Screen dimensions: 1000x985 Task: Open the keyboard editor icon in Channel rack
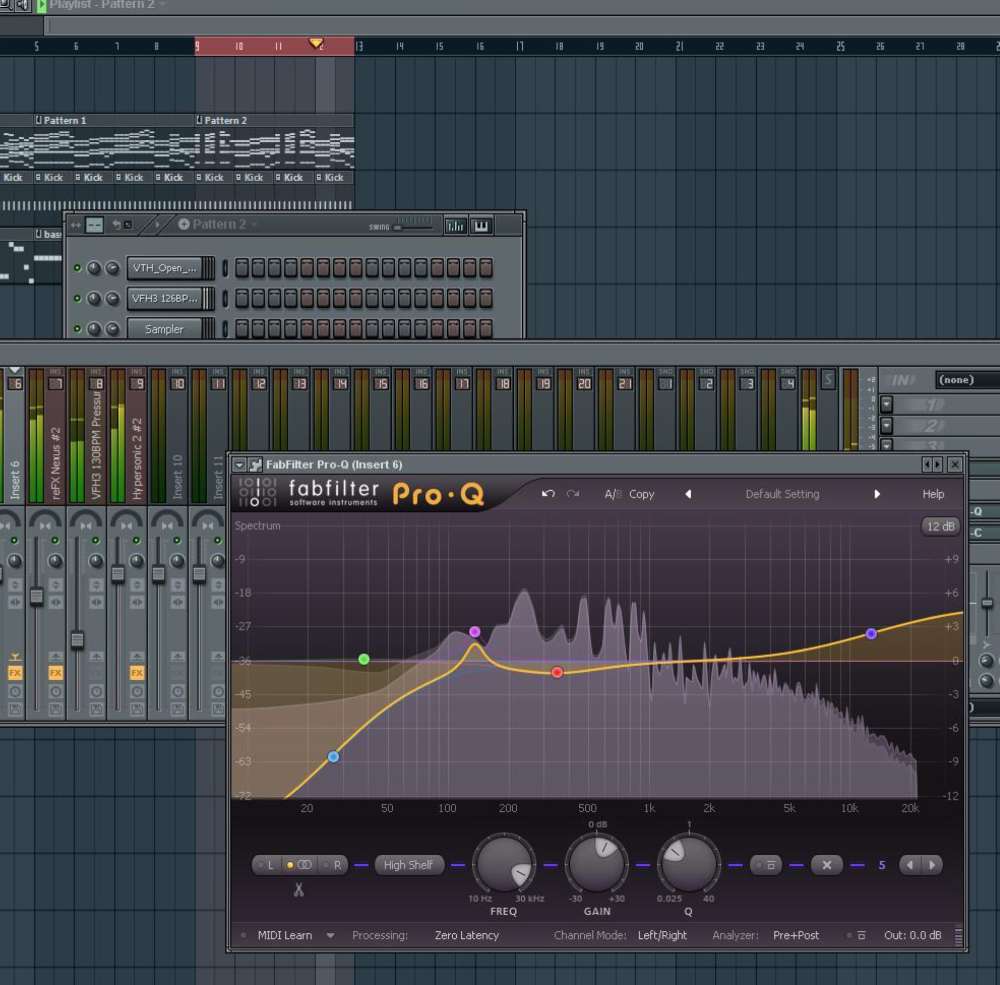[481, 225]
